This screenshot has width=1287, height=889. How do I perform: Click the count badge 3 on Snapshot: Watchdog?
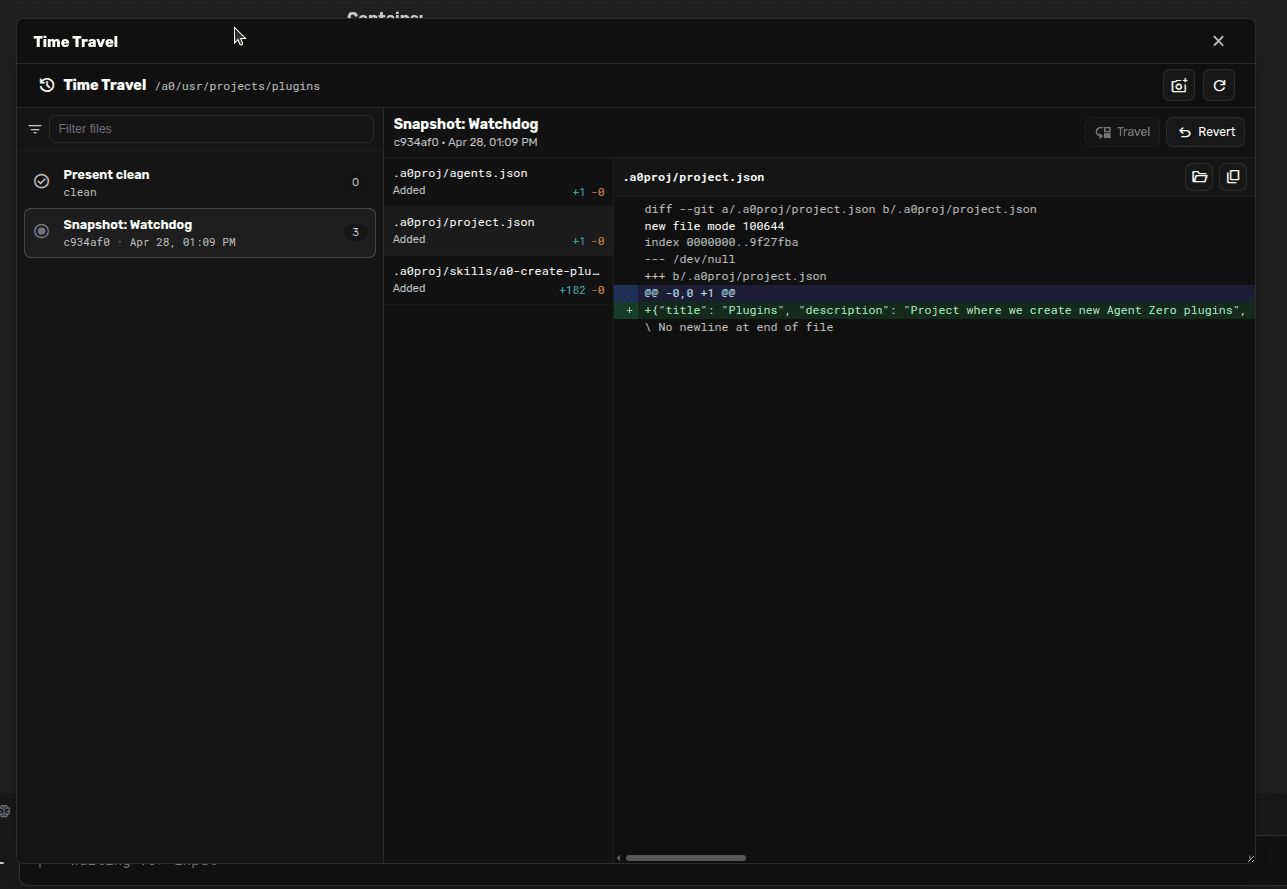click(x=355, y=233)
